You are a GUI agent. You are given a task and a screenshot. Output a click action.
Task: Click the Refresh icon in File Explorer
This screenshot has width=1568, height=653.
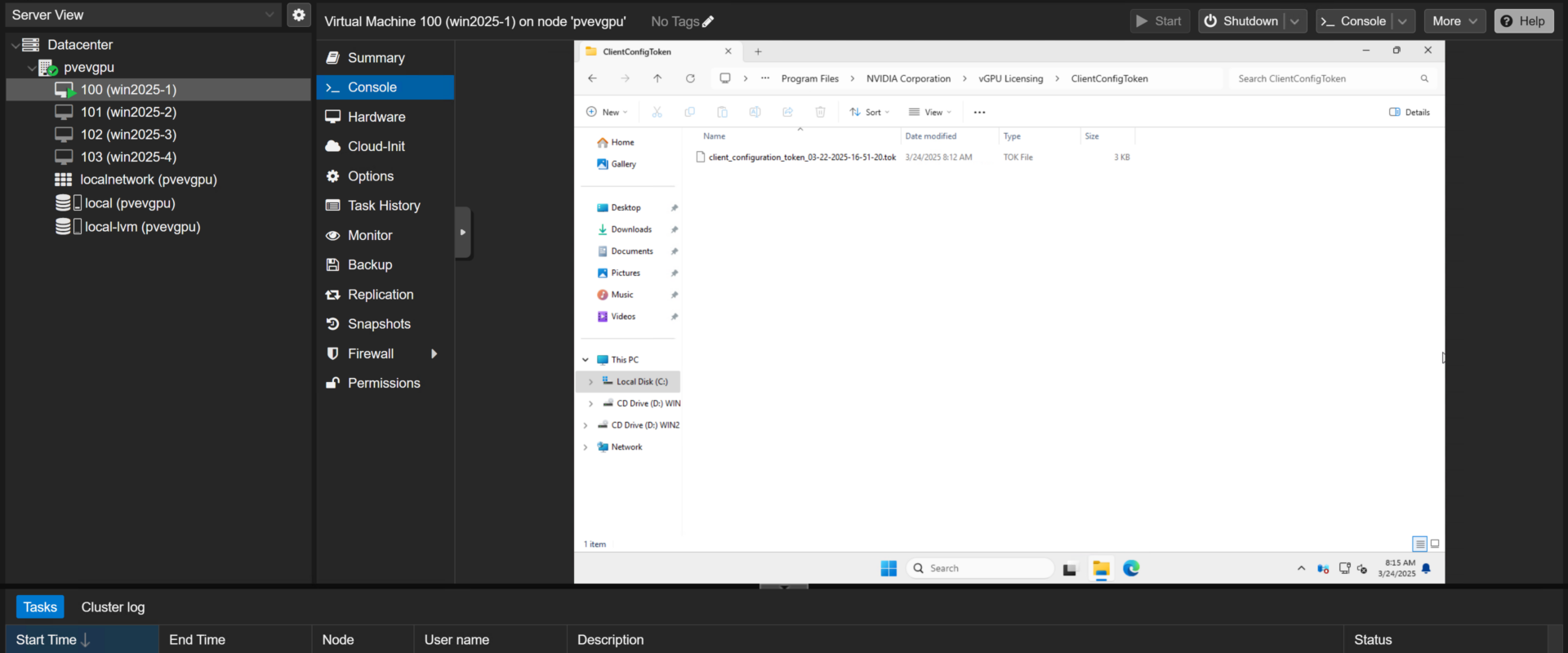(690, 78)
